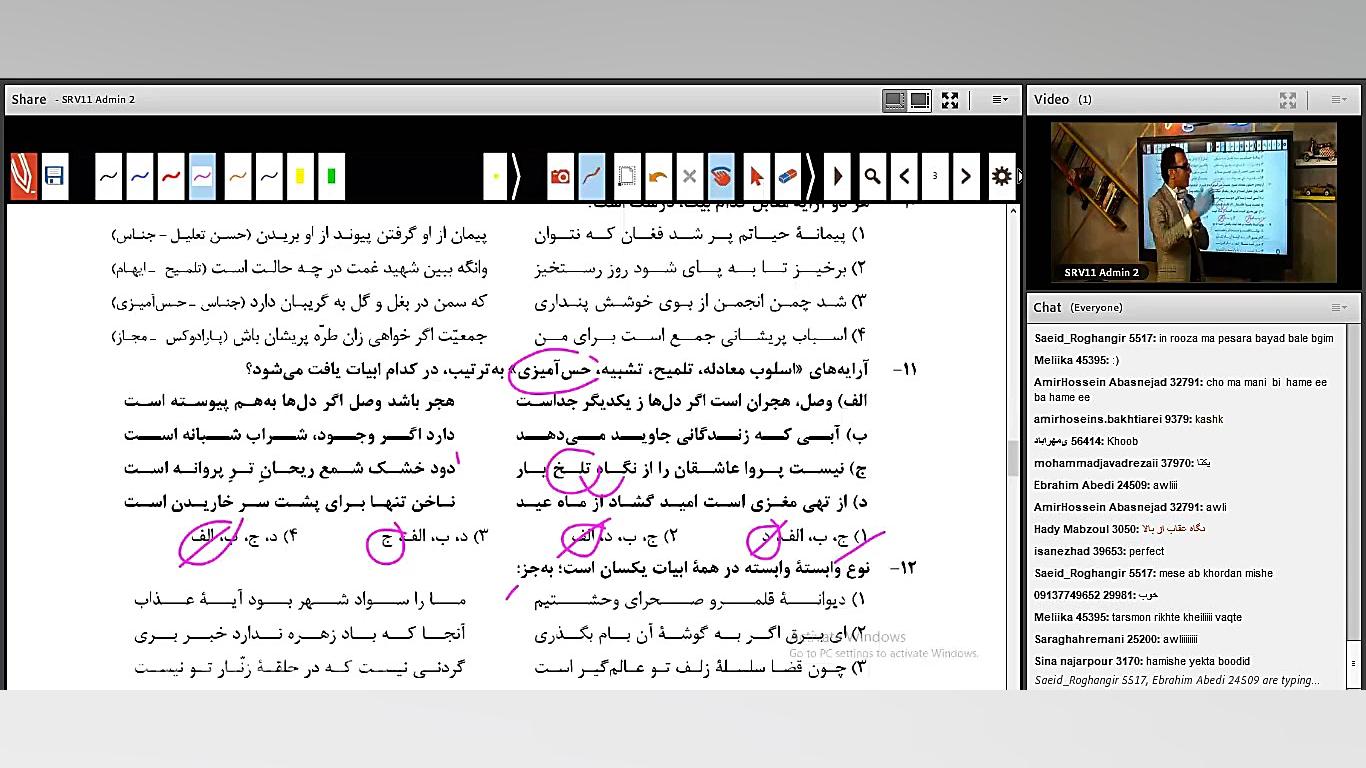Enable the pointer arrow tool
This screenshot has width=1366, height=768.
(755, 176)
